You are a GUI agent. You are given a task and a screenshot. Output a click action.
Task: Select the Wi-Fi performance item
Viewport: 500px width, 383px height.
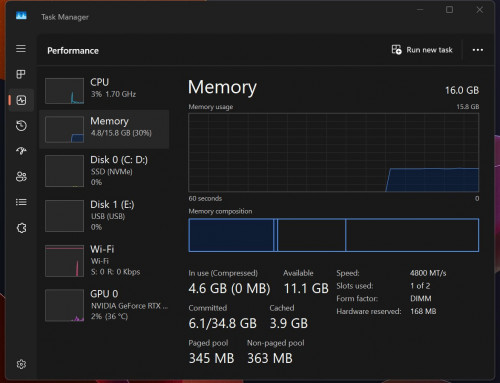(x=104, y=261)
